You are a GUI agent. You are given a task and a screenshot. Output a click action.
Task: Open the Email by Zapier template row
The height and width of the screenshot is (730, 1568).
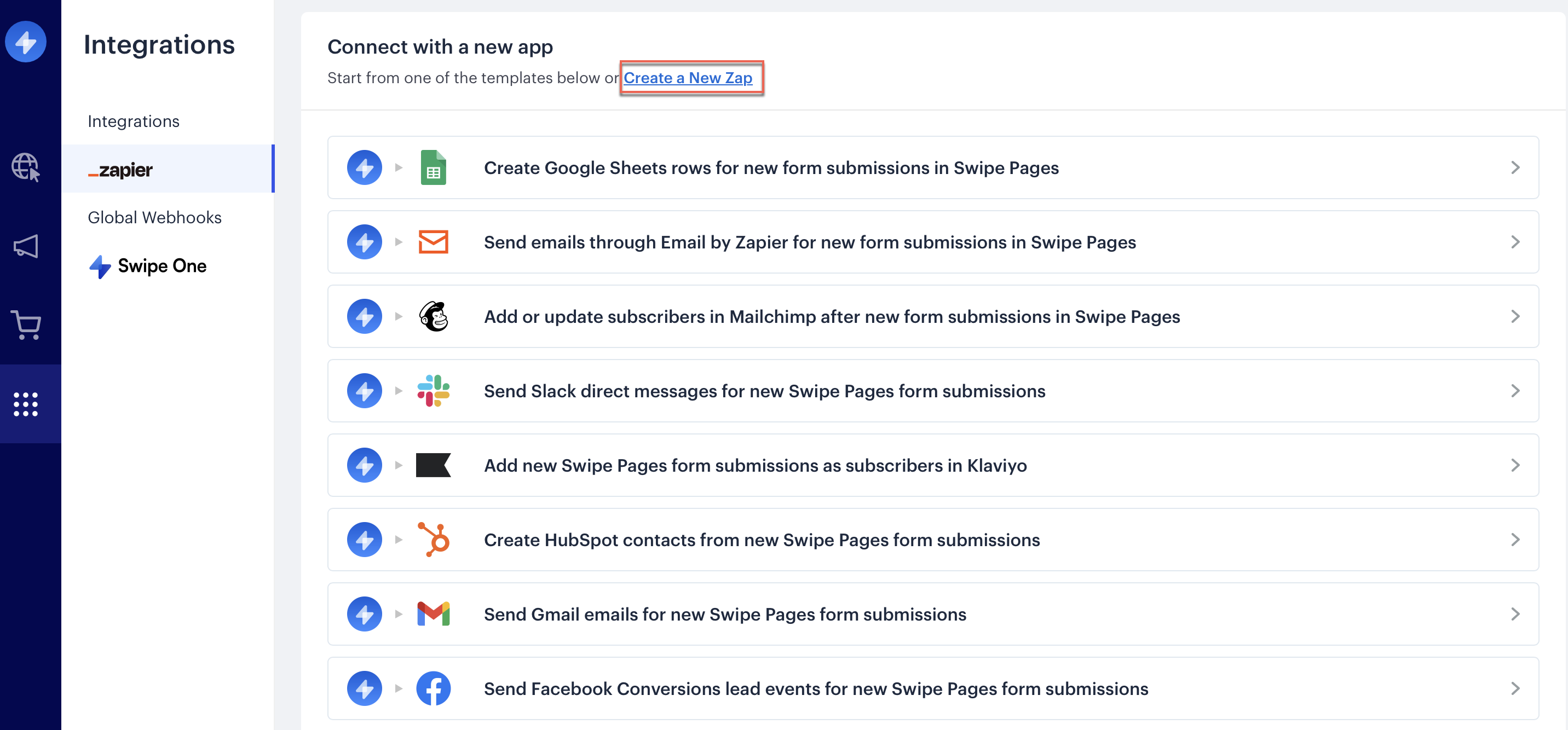pyautogui.click(x=1515, y=242)
